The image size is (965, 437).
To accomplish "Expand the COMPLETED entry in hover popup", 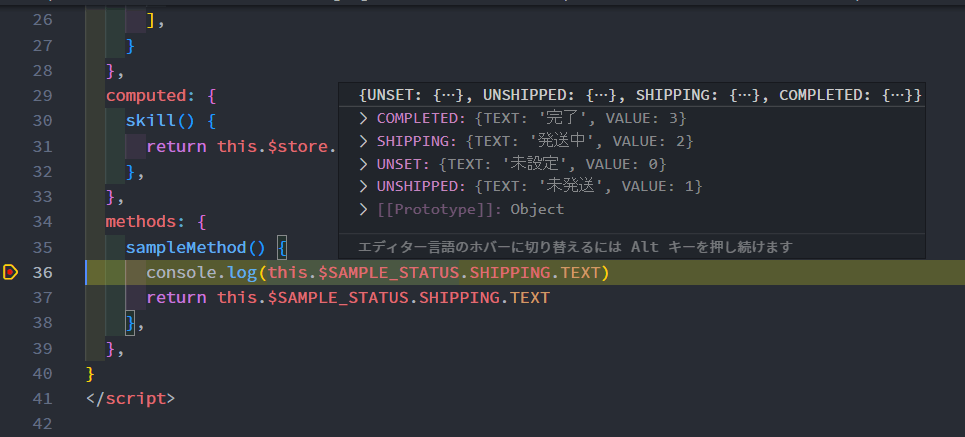I will pyautogui.click(x=364, y=118).
